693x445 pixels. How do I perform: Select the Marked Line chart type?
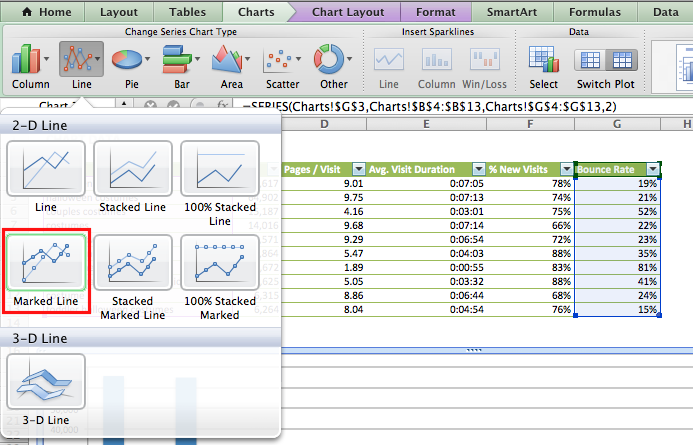46,263
